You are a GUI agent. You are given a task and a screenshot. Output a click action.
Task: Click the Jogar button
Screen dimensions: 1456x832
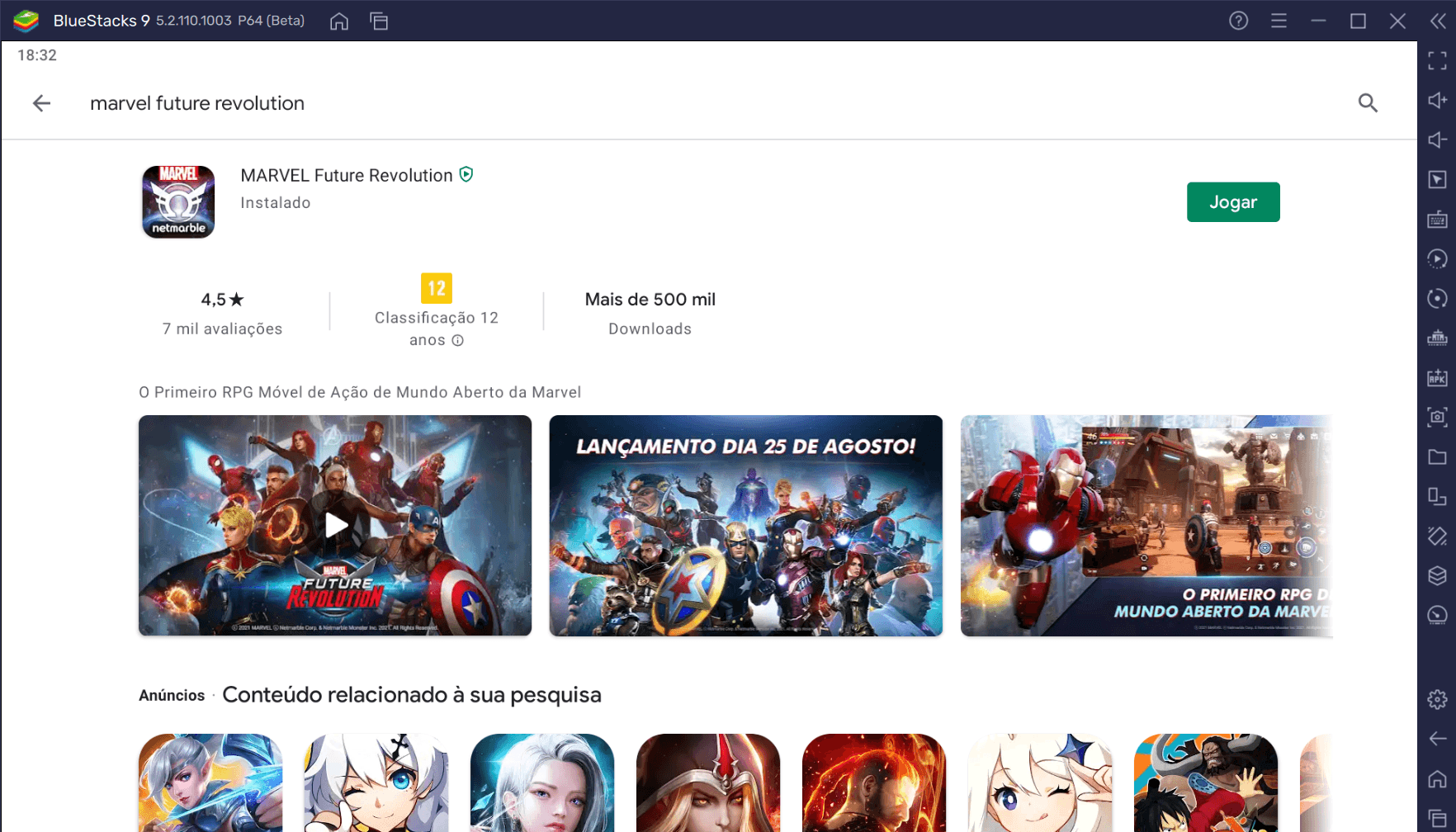(1233, 202)
